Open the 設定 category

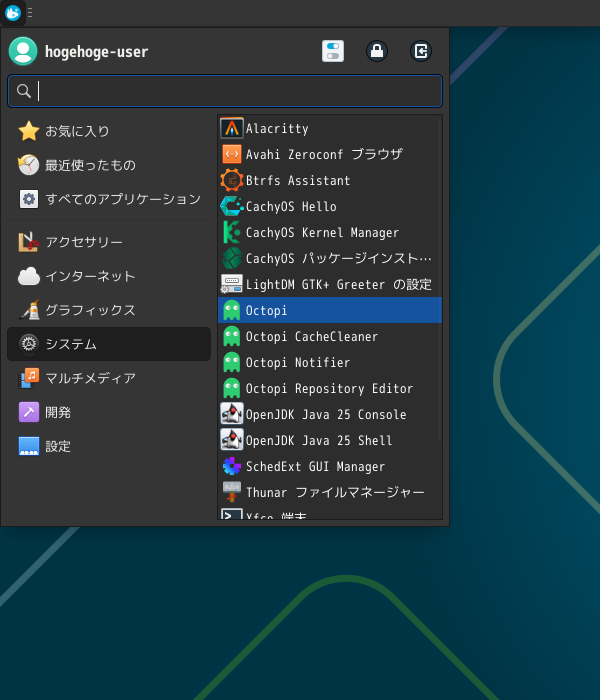click(109, 446)
